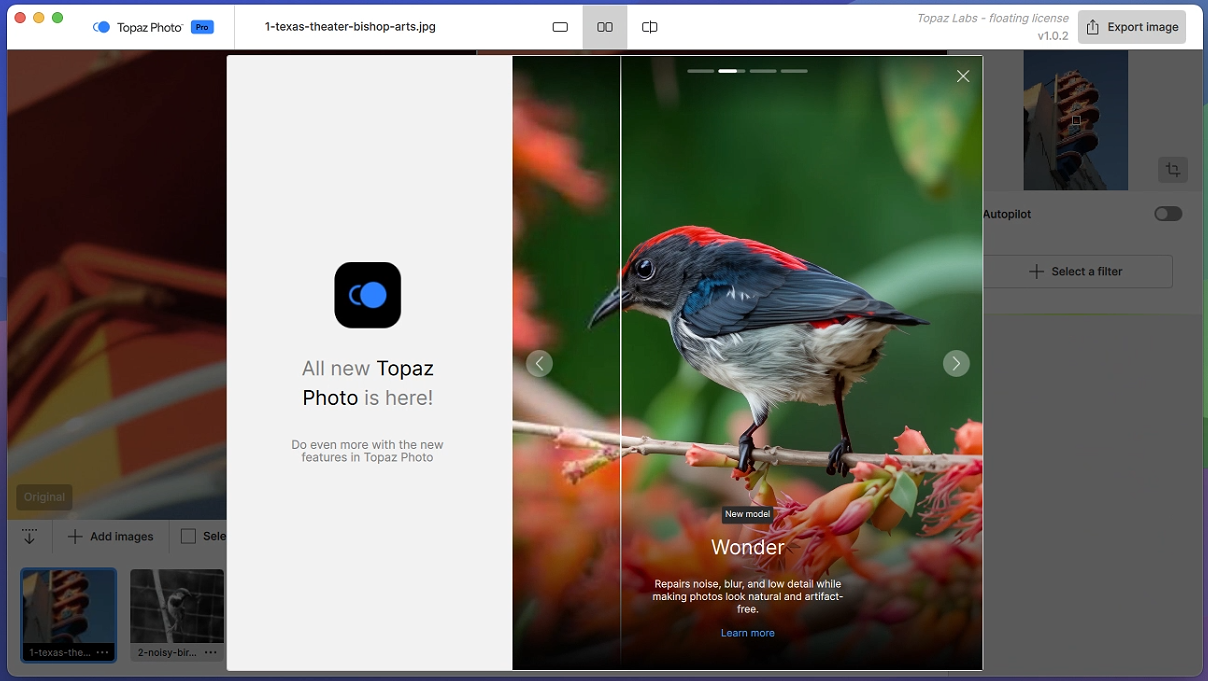Collapse the image tray with down arrow
The width and height of the screenshot is (1208, 681).
point(29,536)
